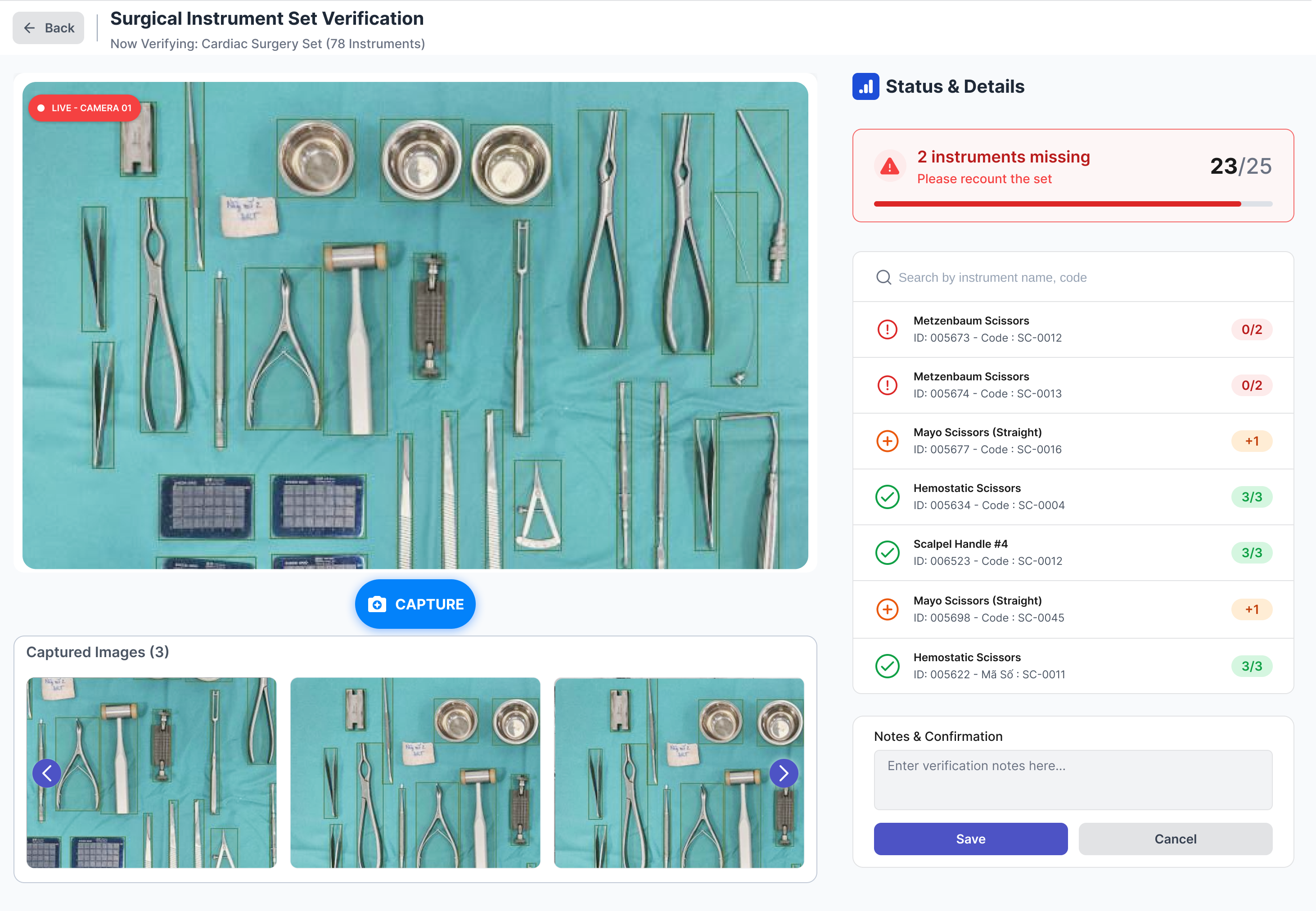Click check icon for Scalpel Handle #4
1316x911 pixels.
pyautogui.click(x=888, y=553)
